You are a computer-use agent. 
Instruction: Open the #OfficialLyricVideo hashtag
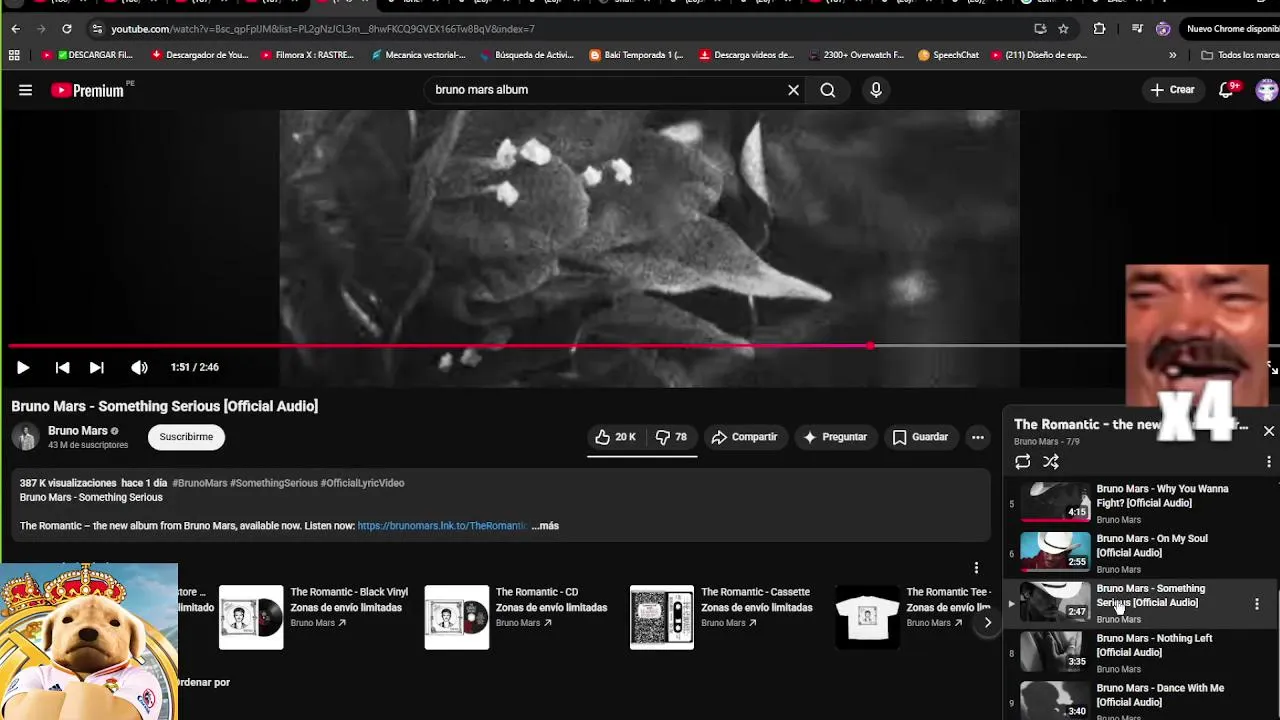362,483
